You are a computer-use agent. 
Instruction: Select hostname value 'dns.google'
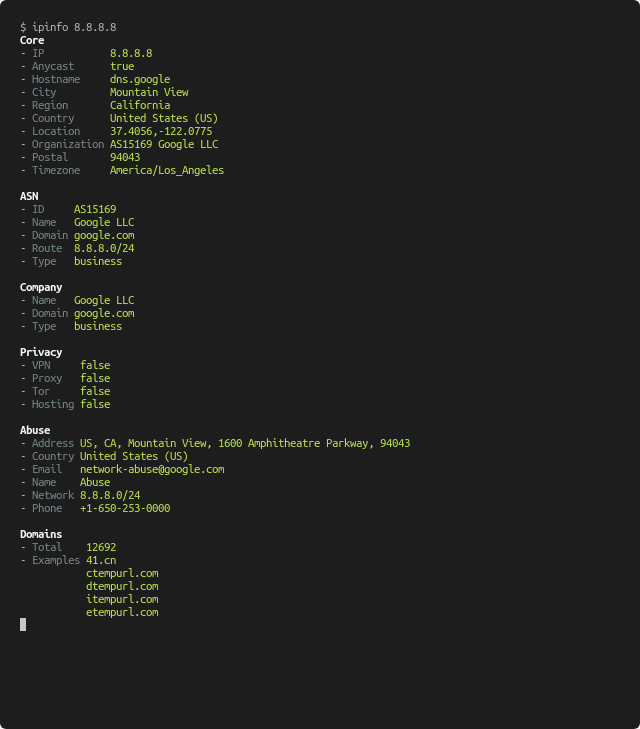[140, 80]
